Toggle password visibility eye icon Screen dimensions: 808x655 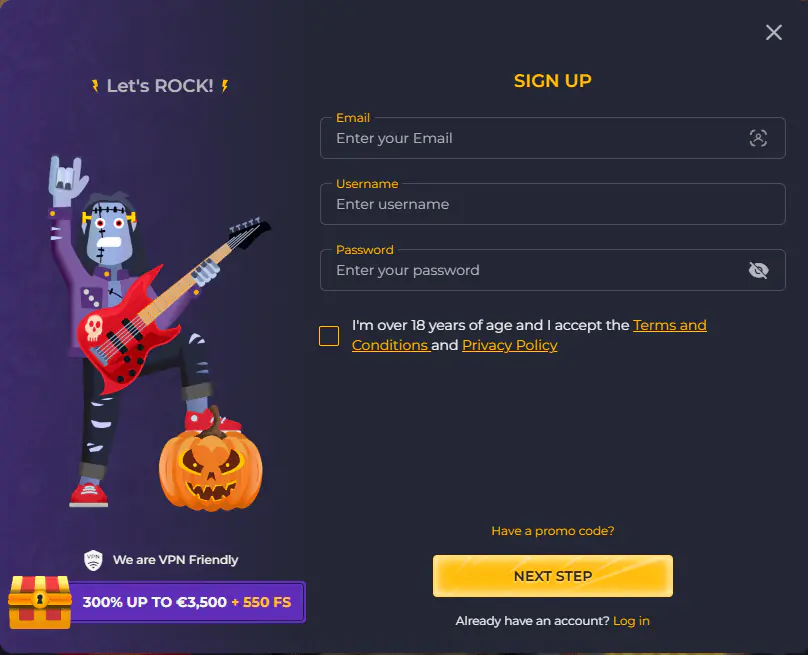[758, 270]
